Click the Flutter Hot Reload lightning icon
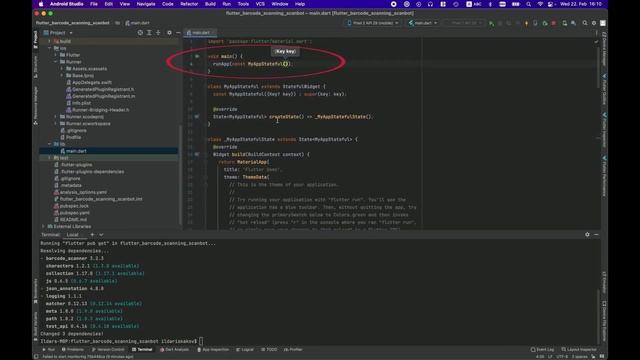Screen dimensions: 640x360 [526, 23]
